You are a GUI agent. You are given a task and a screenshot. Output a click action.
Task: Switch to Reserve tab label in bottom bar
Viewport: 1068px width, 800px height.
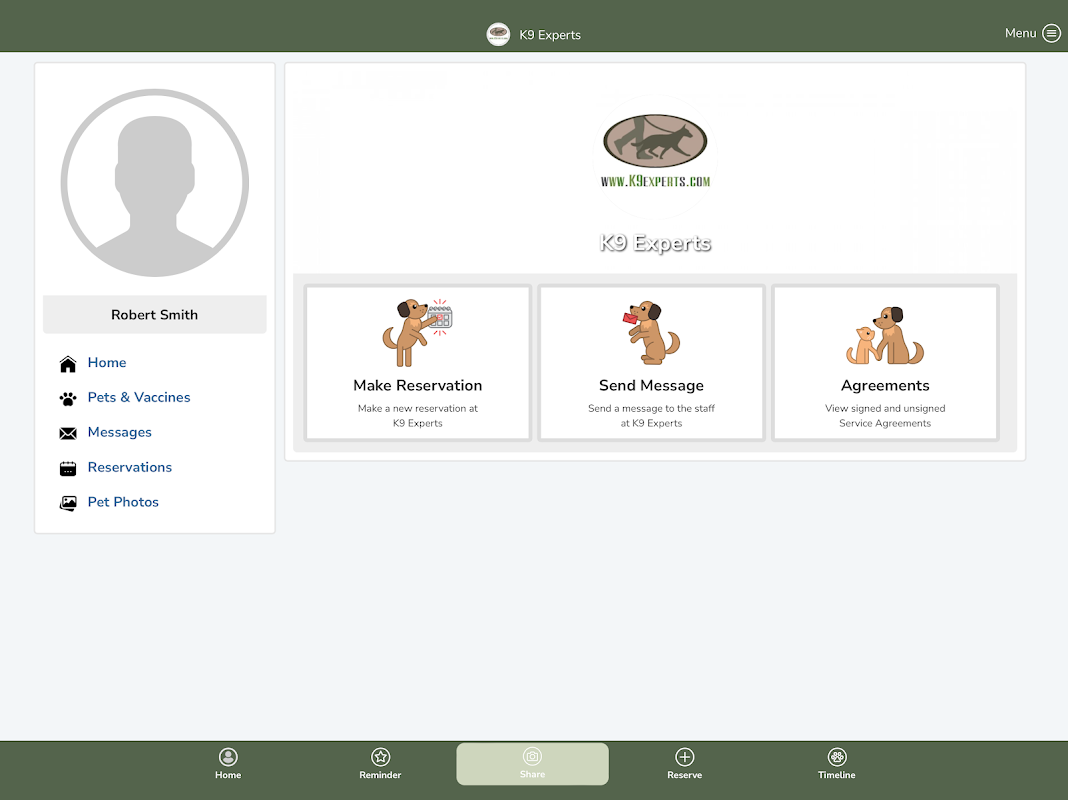pos(685,775)
